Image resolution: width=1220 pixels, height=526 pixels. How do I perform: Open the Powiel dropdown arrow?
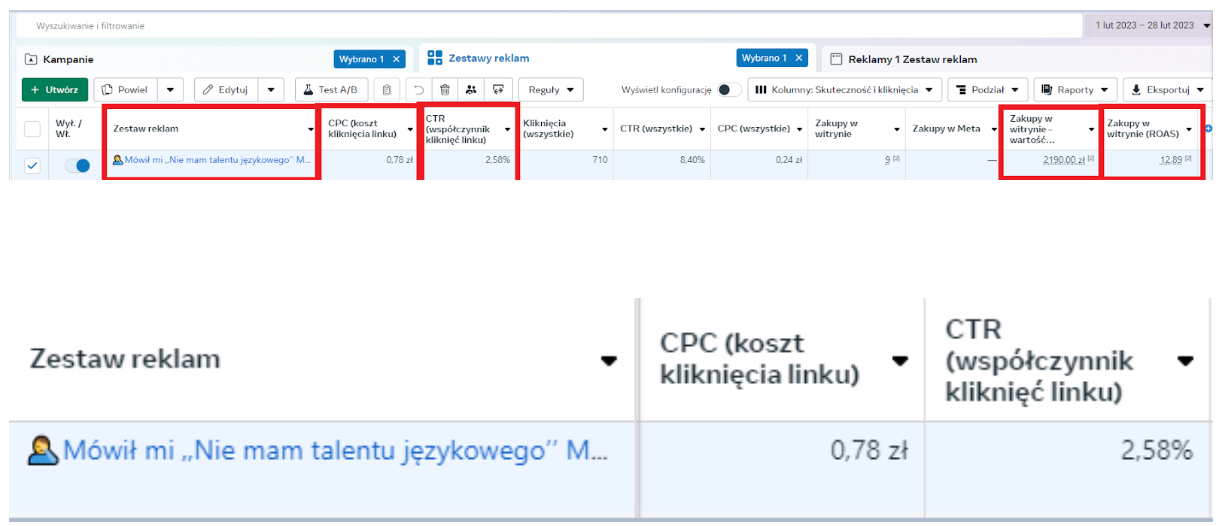point(169,89)
